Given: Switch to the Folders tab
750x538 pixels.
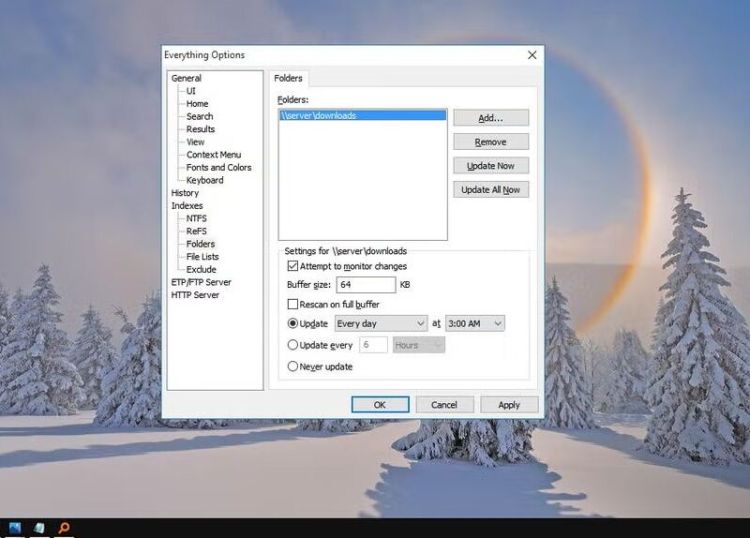Looking at the screenshot, I should 288,78.
